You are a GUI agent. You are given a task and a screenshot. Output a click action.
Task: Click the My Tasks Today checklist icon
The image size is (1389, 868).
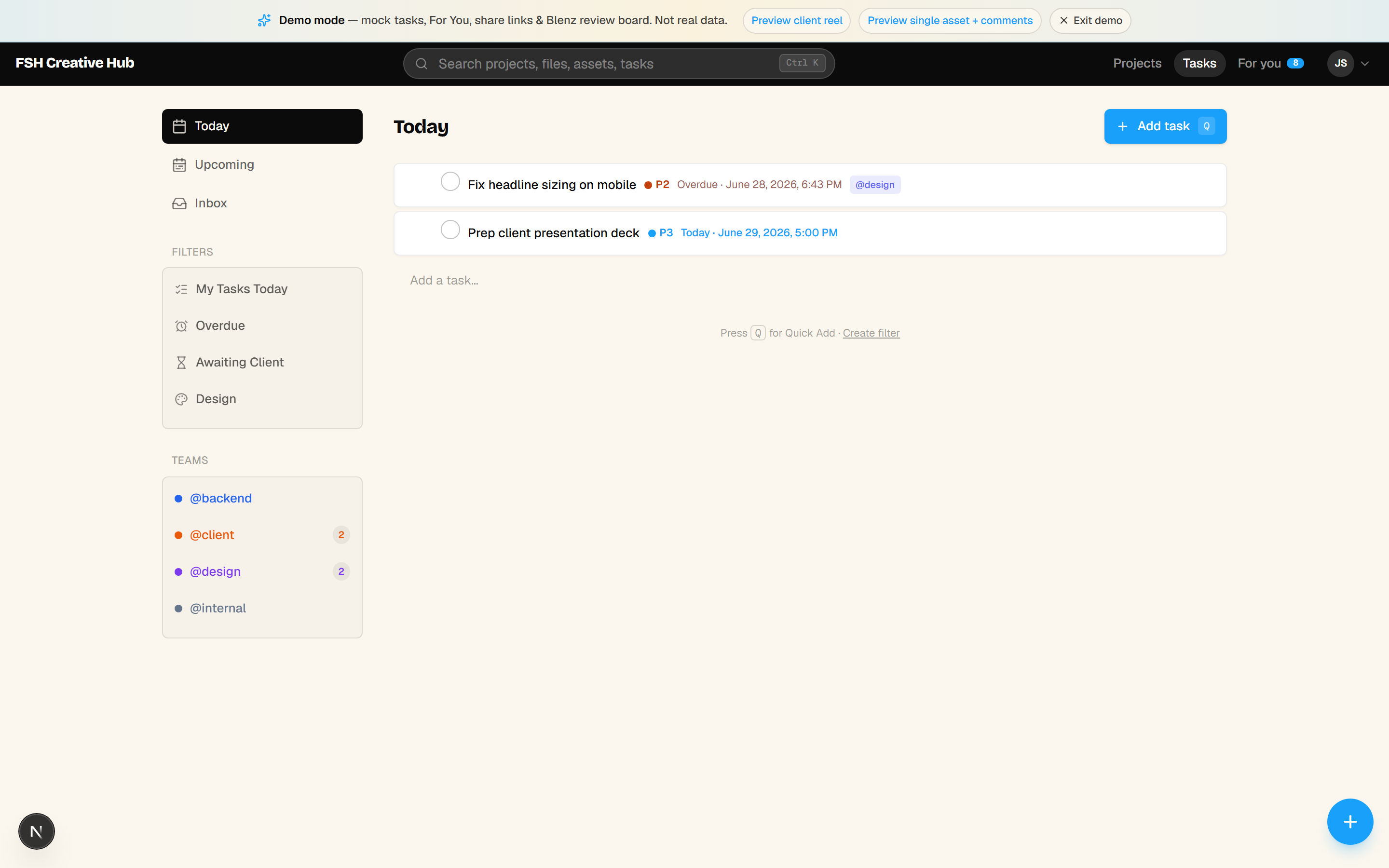(x=181, y=289)
